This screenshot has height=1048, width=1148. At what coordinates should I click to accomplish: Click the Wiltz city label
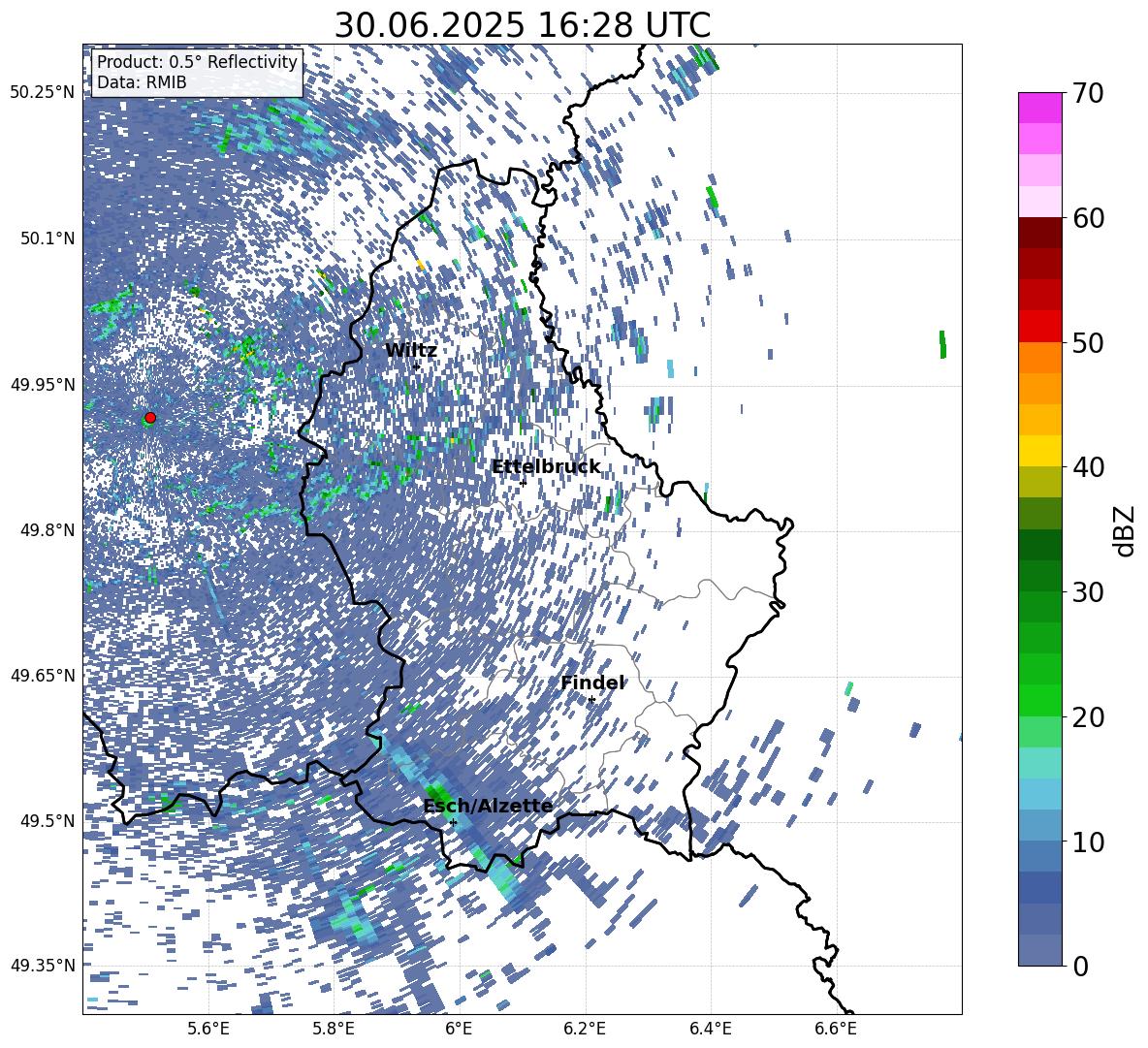(x=411, y=351)
